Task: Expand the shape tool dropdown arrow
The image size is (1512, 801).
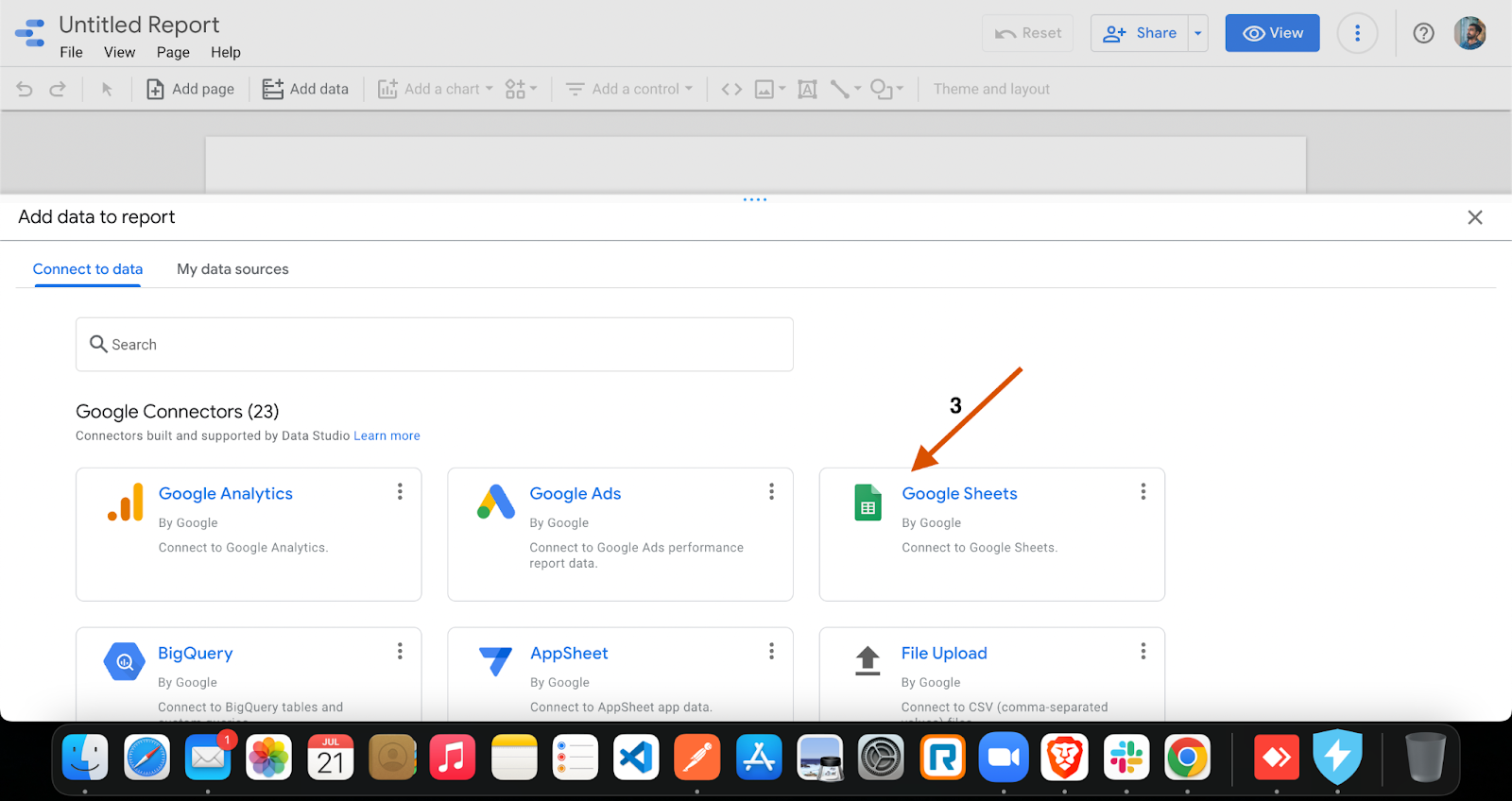Action: (x=900, y=89)
